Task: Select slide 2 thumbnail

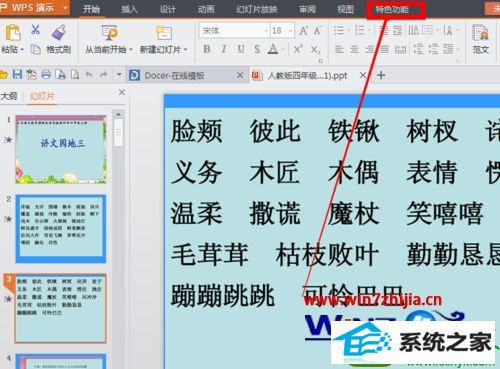Action: point(61,229)
